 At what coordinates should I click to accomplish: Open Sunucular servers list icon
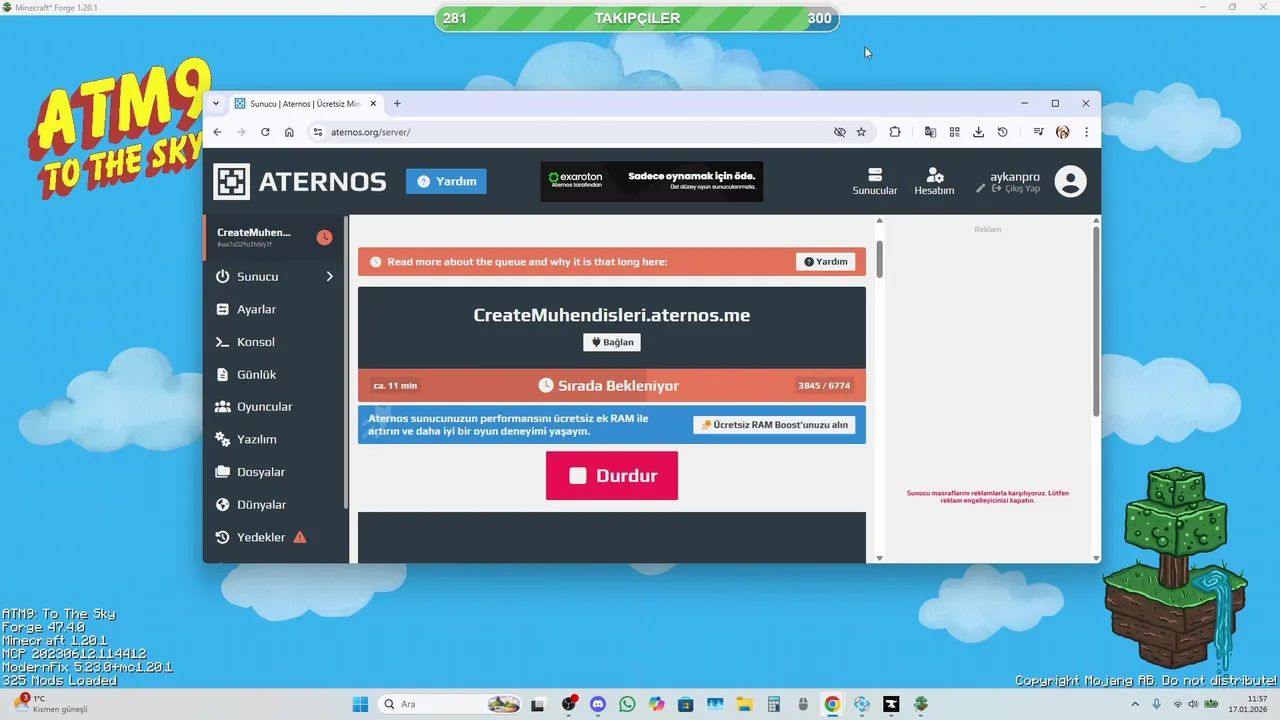875,181
